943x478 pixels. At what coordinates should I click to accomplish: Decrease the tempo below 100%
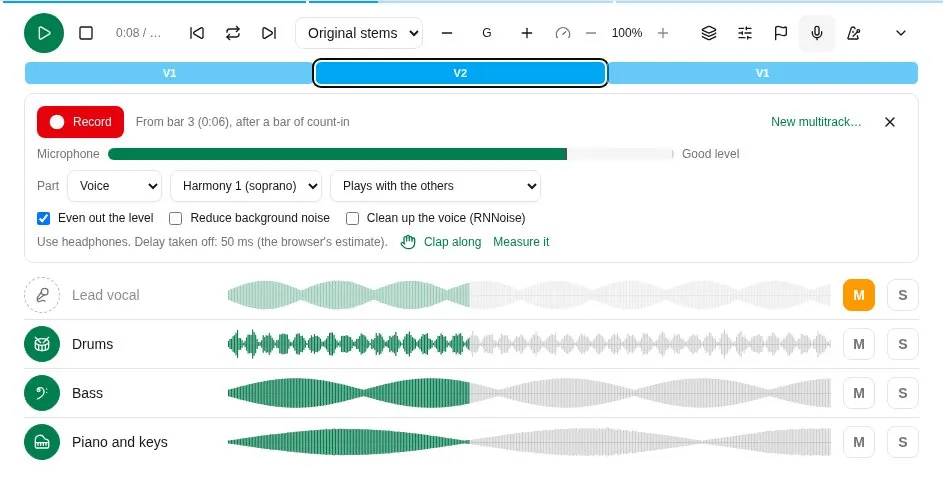point(591,33)
